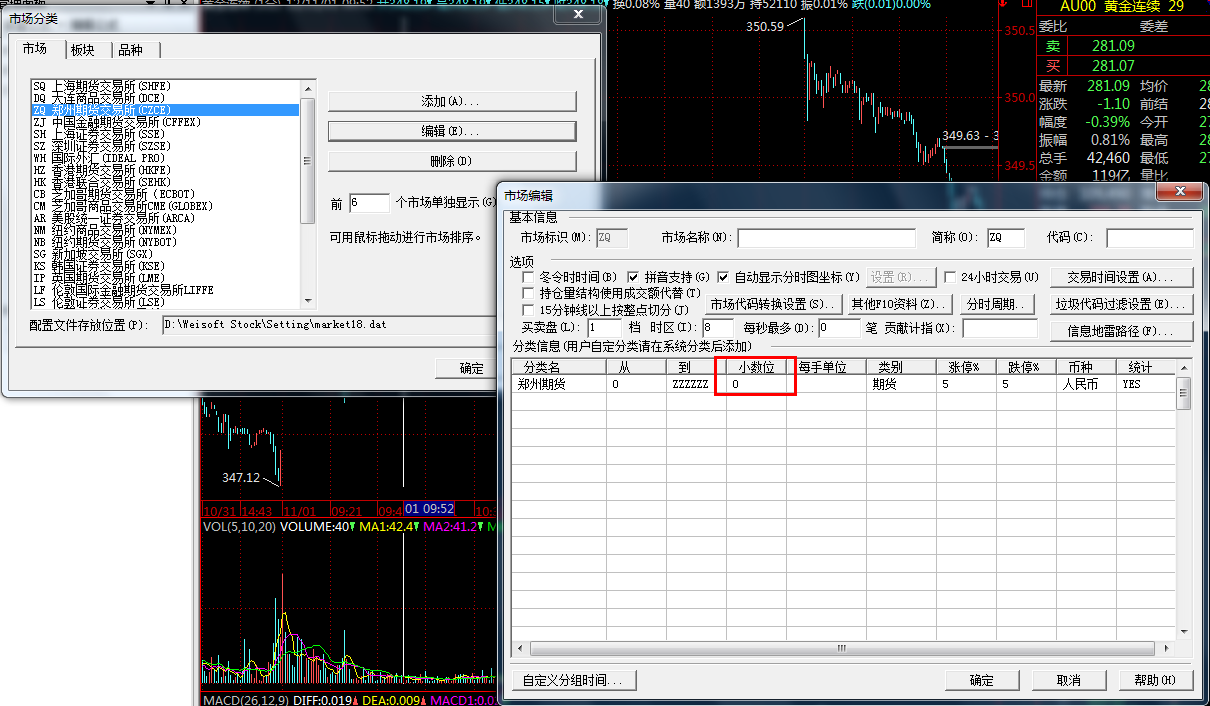Click the 贡献计指(X) input field
The height and width of the screenshot is (706, 1210).
tap(1000, 328)
